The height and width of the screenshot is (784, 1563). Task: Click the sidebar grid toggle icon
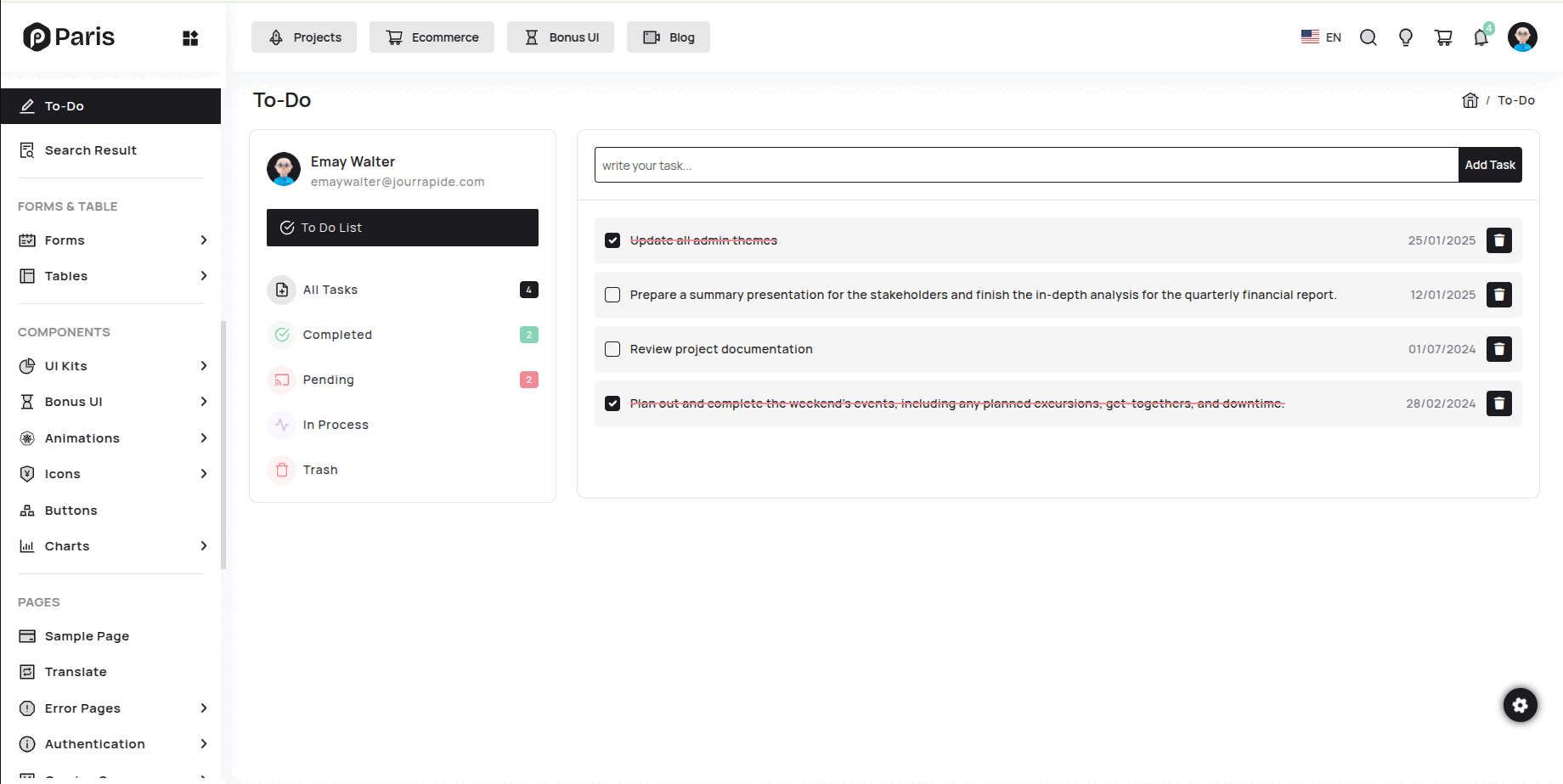pyautogui.click(x=190, y=38)
